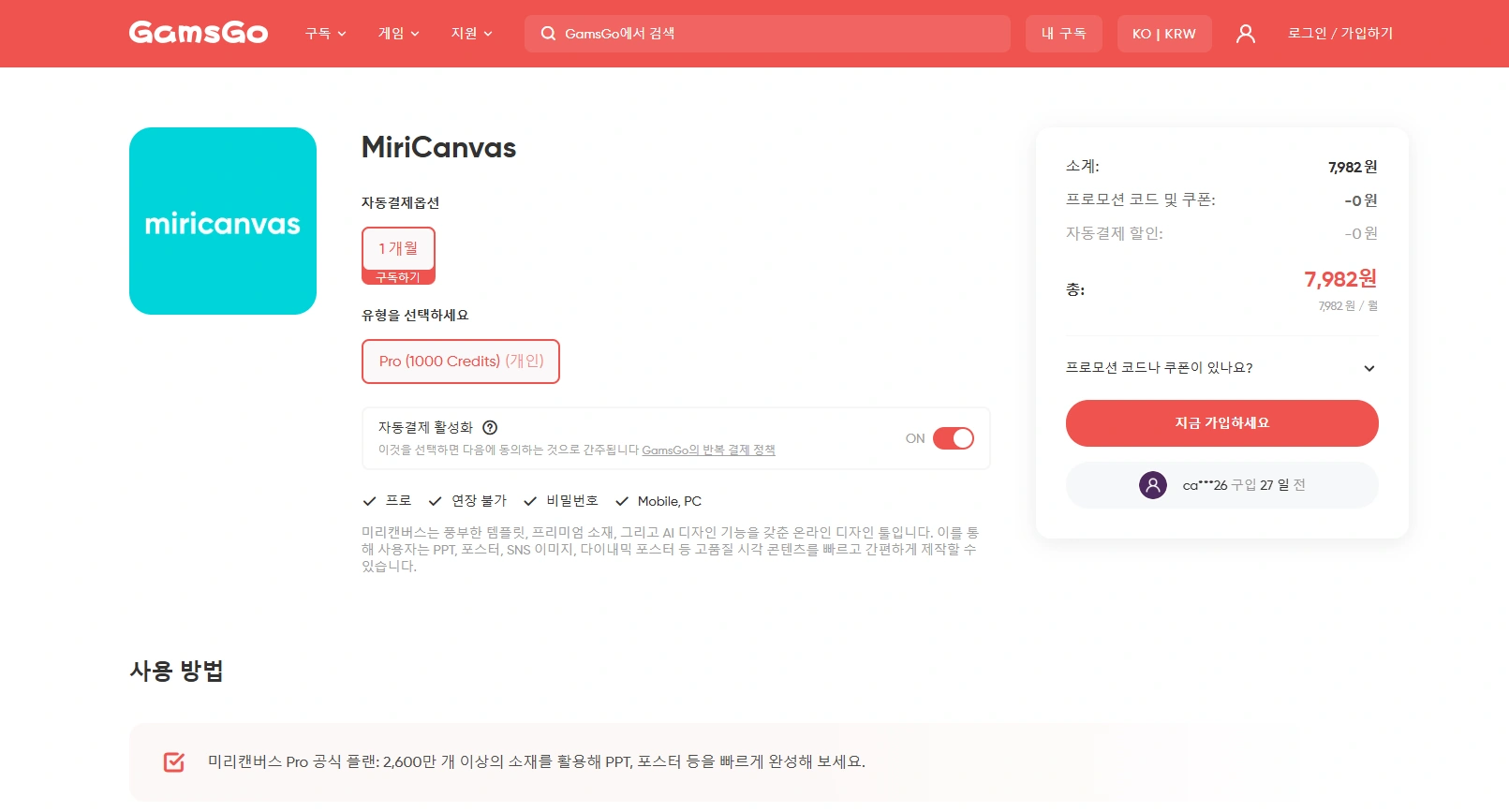Screen dimensions: 1509x812
Task: Click the 내 구독 button
Action: click(1064, 34)
